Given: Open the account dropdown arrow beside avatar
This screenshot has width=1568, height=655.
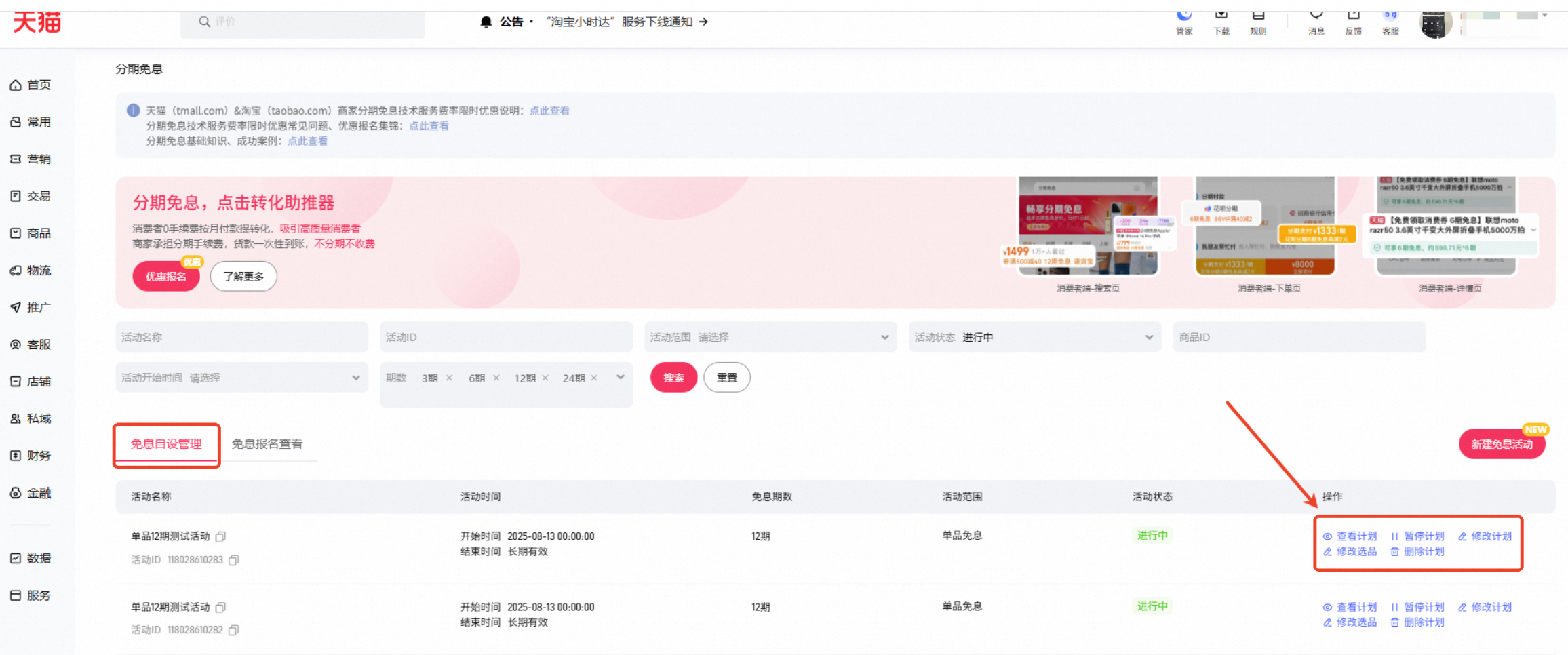Looking at the screenshot, I should 1544,15.
